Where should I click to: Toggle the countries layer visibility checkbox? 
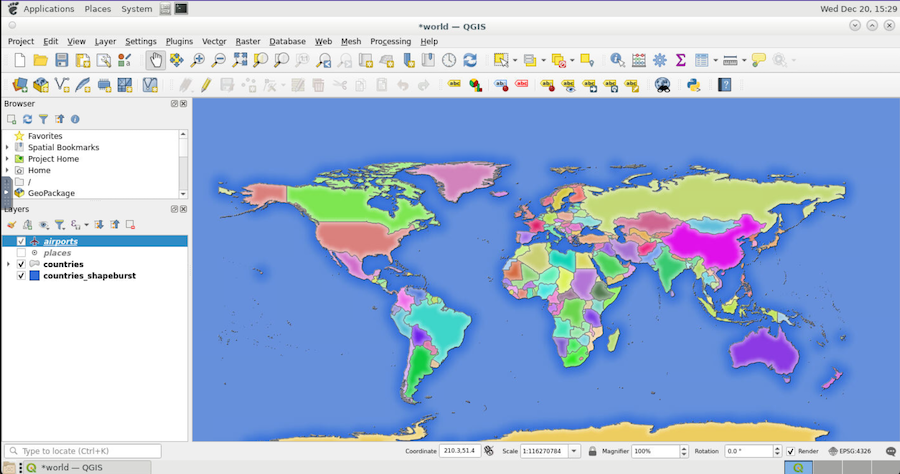pos(21,264)
